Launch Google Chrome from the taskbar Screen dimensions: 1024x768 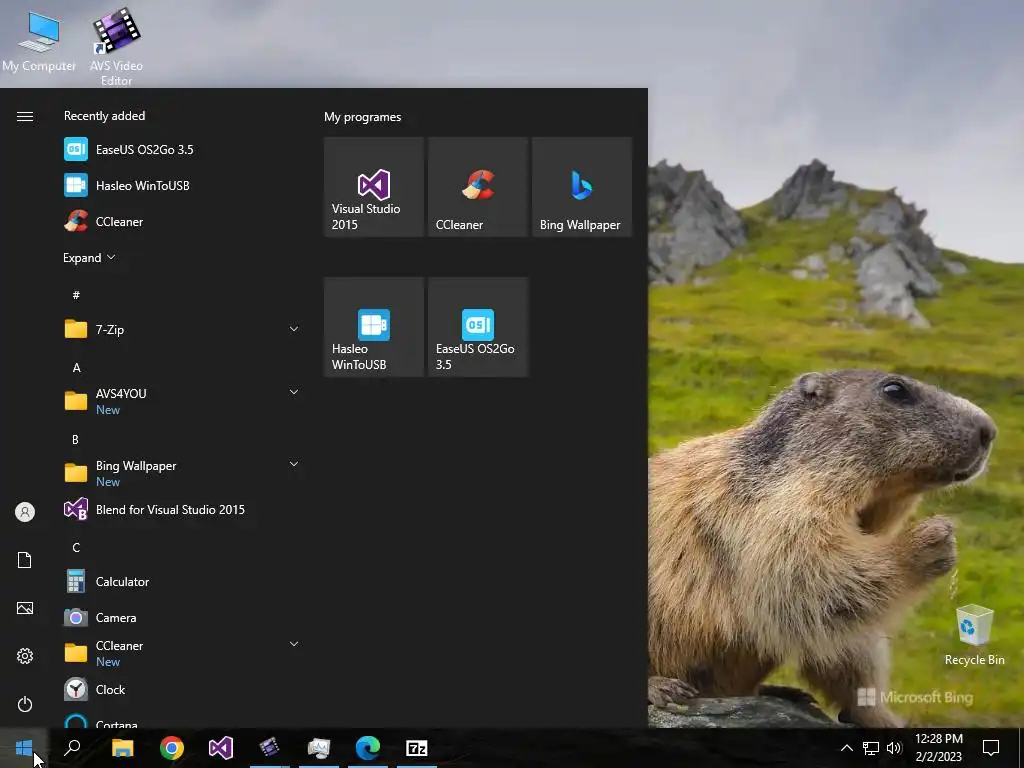pos(172,748)
